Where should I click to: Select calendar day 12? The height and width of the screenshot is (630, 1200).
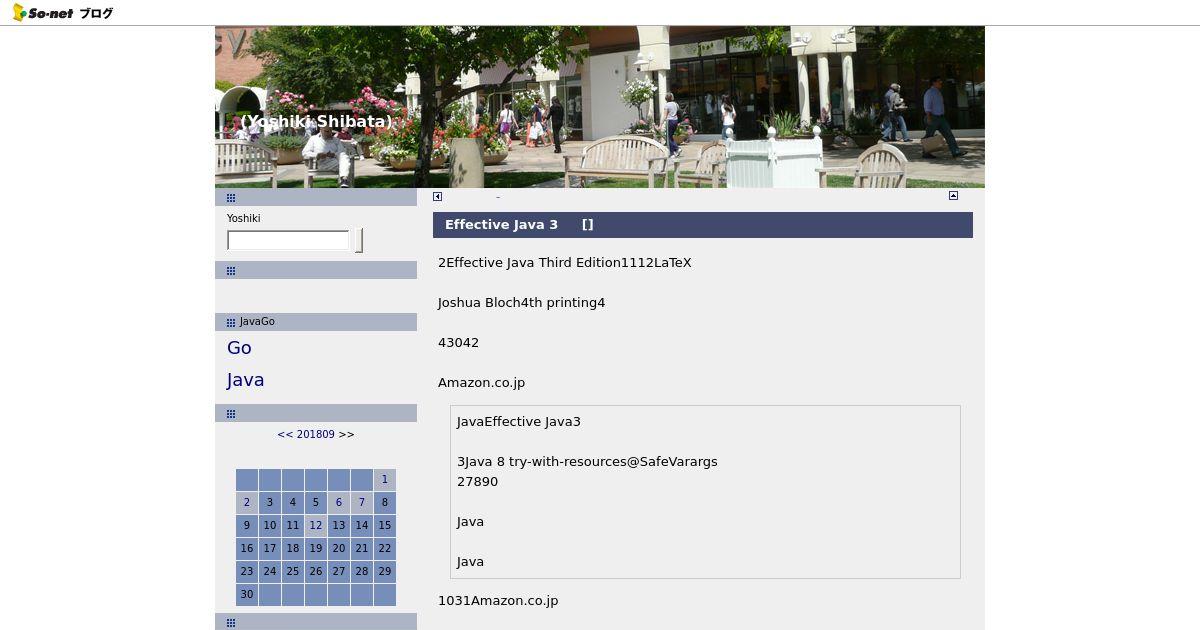coord(316,526)
